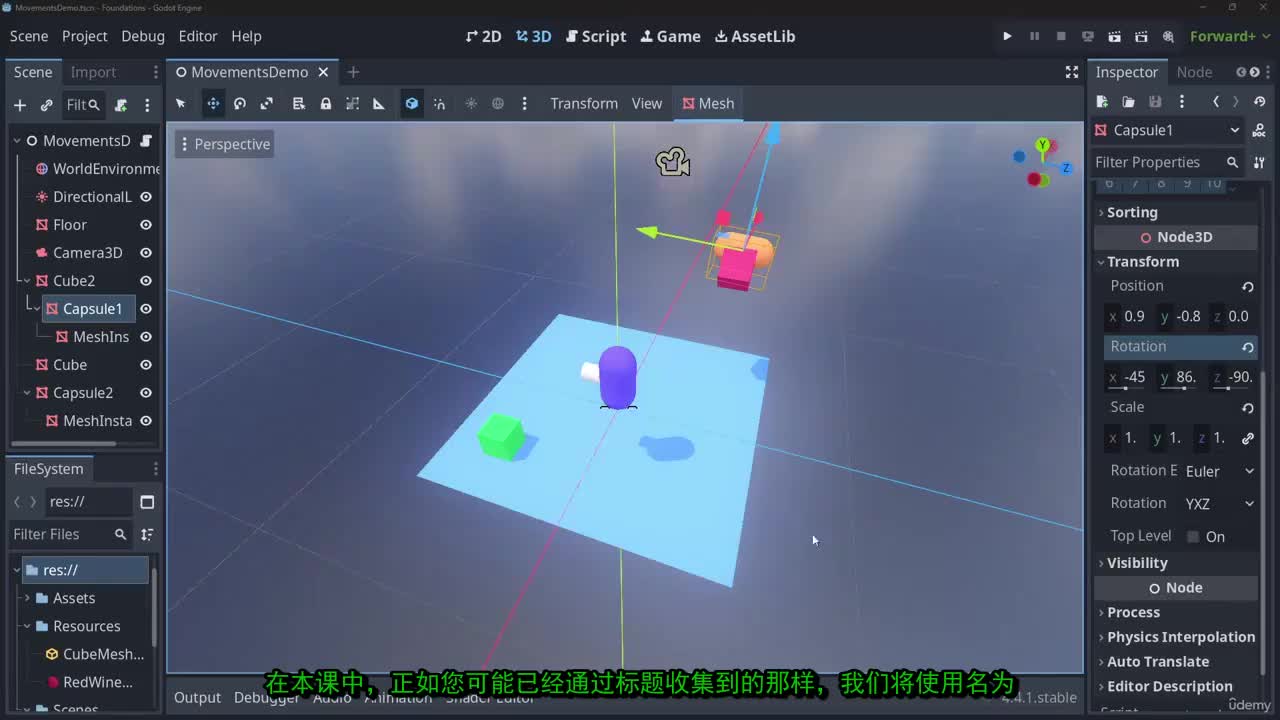Run the current scene clapperboard icon
The image size is (1280, 720).
tap(1115, 36)
